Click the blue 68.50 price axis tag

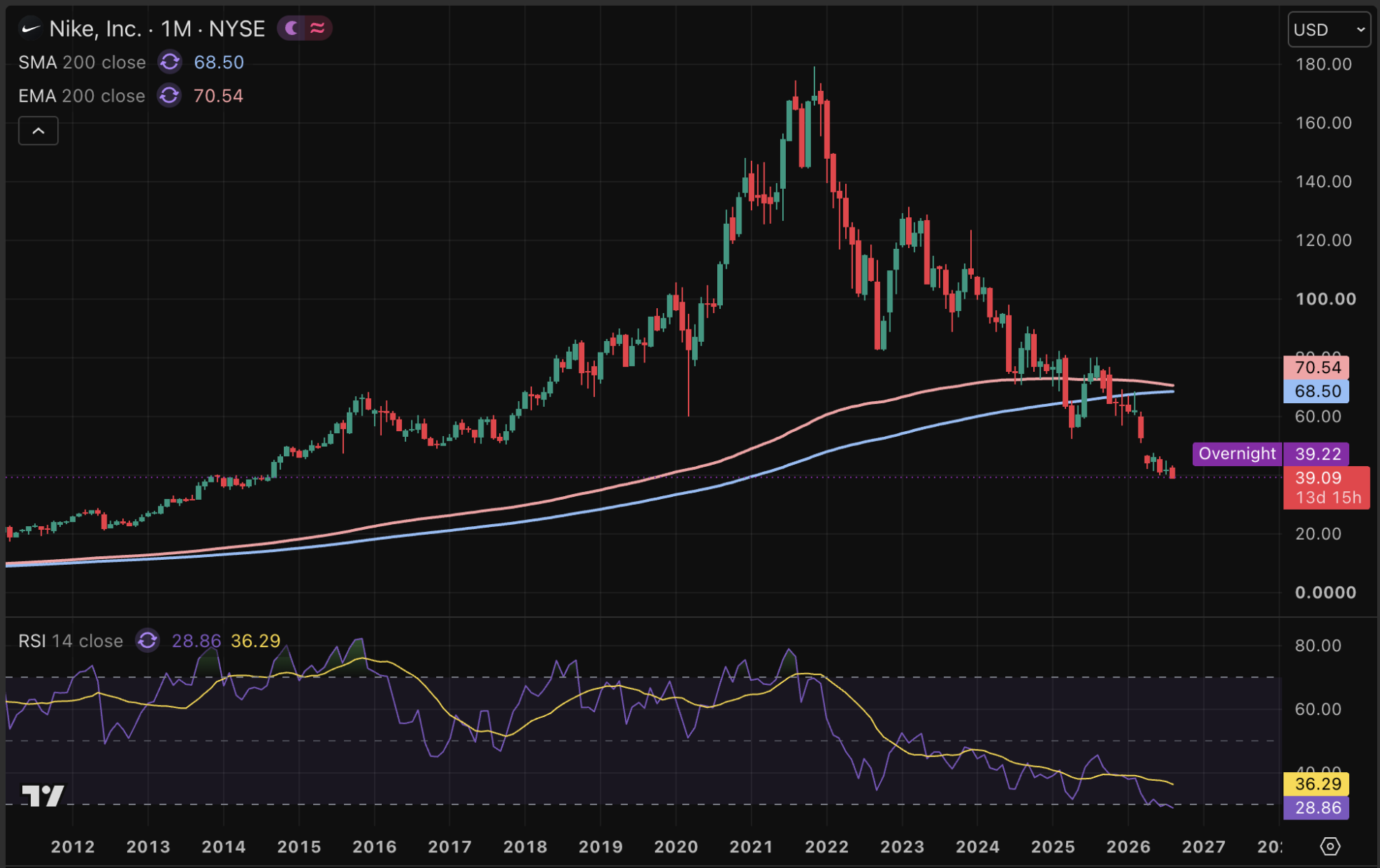click(x=1316, y=391)
